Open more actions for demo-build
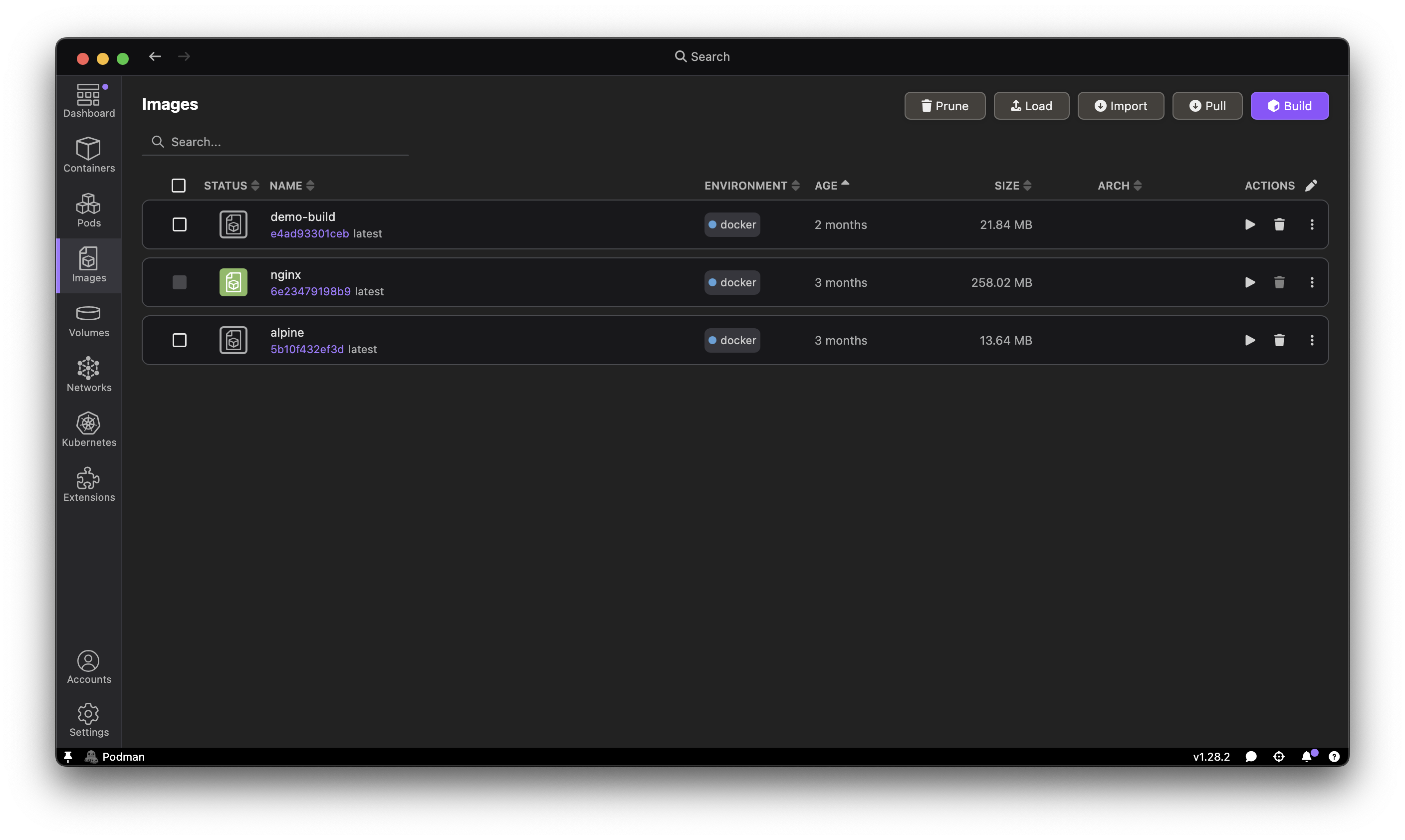Image resolution: width=1405 pixels, height=840 pixels. coord(1312,224)
